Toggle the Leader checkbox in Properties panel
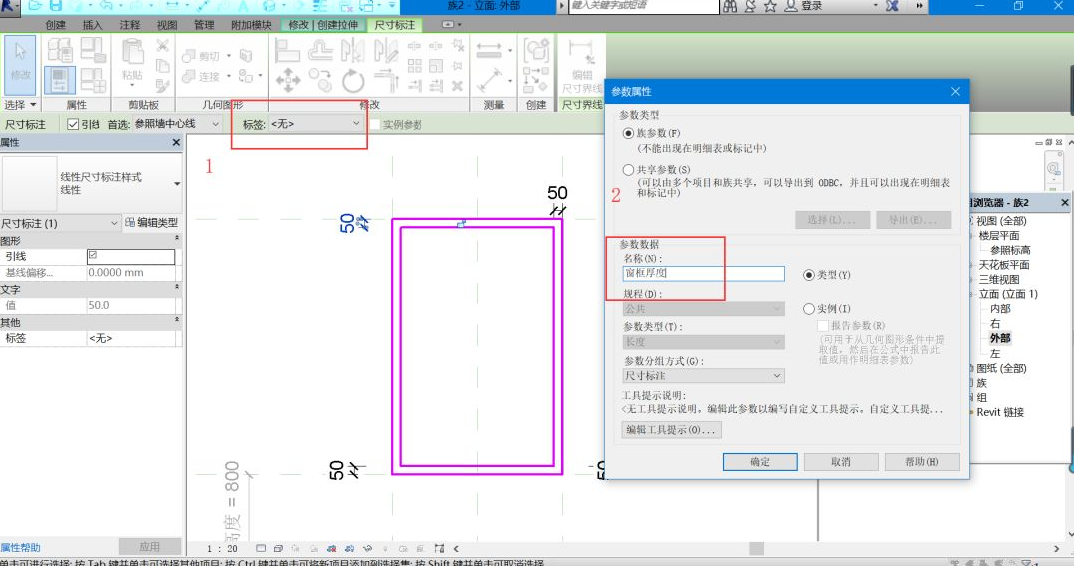1074x566 pixels. coord(93,255)
